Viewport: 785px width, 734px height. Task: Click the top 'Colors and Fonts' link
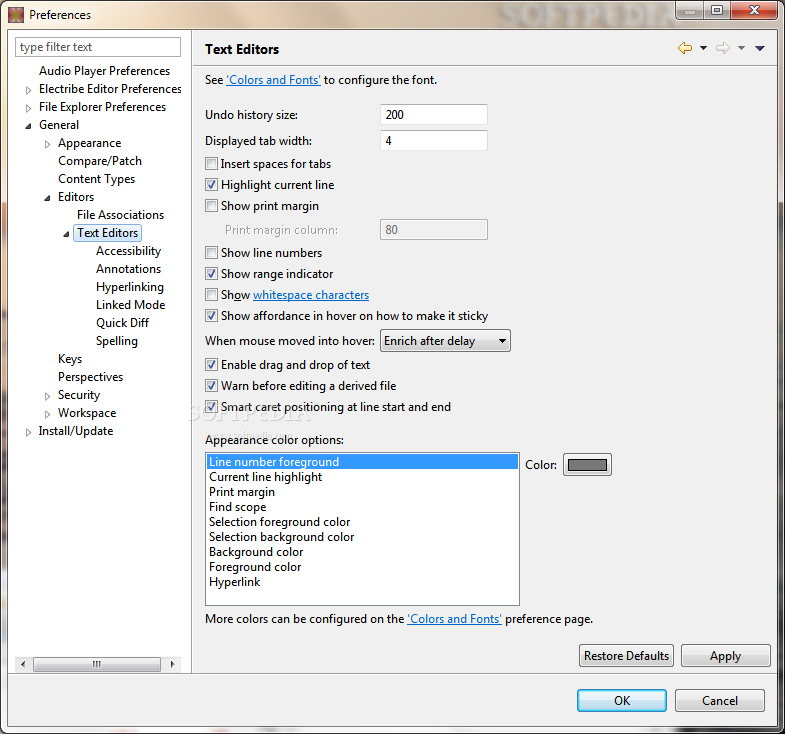[273, 80]
